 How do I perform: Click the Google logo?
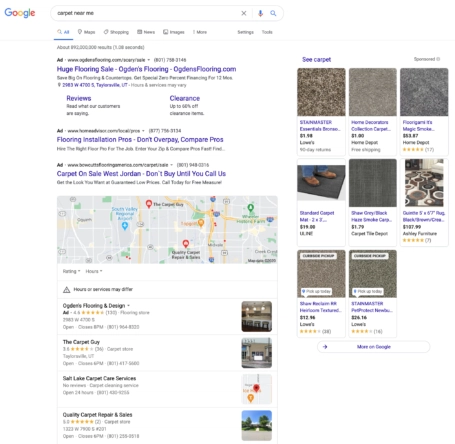tap(20, 13)
